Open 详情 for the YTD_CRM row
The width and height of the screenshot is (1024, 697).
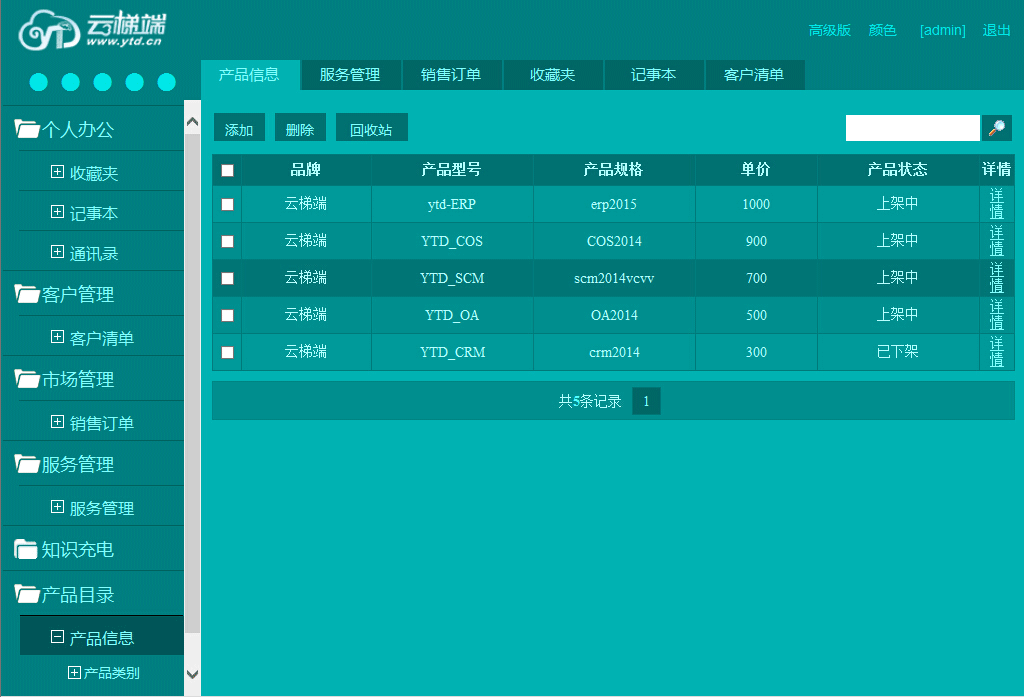pyautogui.click(x=997, y=352)
